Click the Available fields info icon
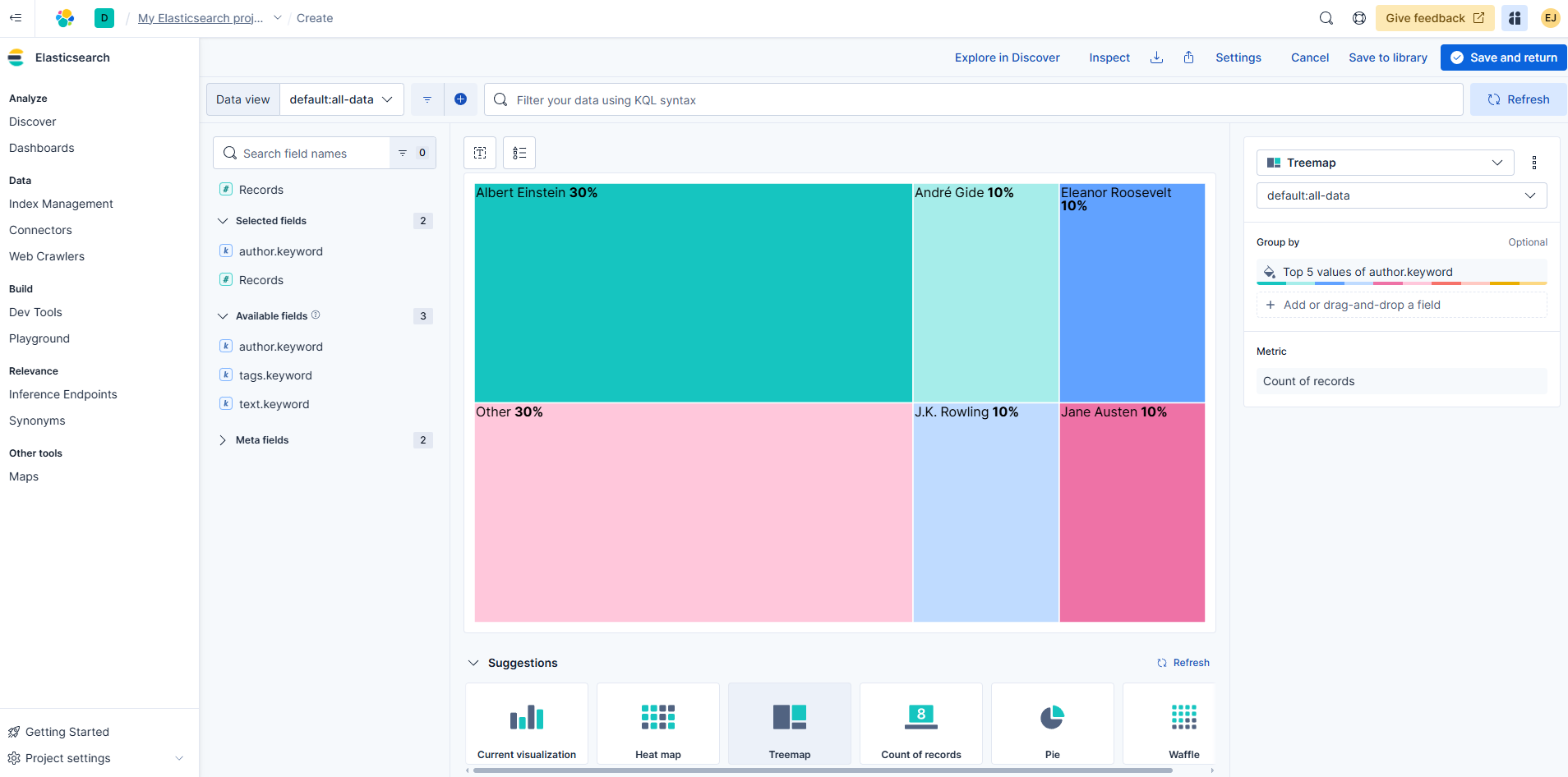Screen dimensions: 1568x777 [x=316, y=315]
